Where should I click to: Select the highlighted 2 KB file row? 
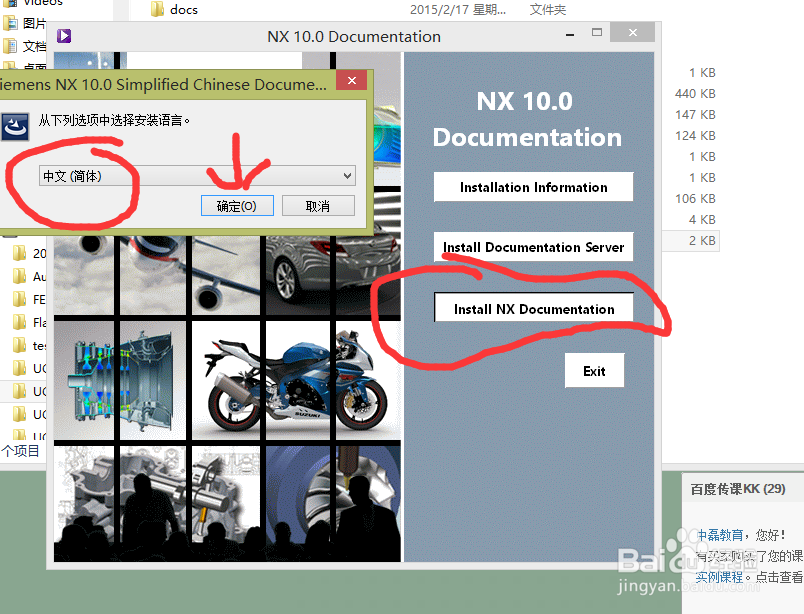coord(691,241)
